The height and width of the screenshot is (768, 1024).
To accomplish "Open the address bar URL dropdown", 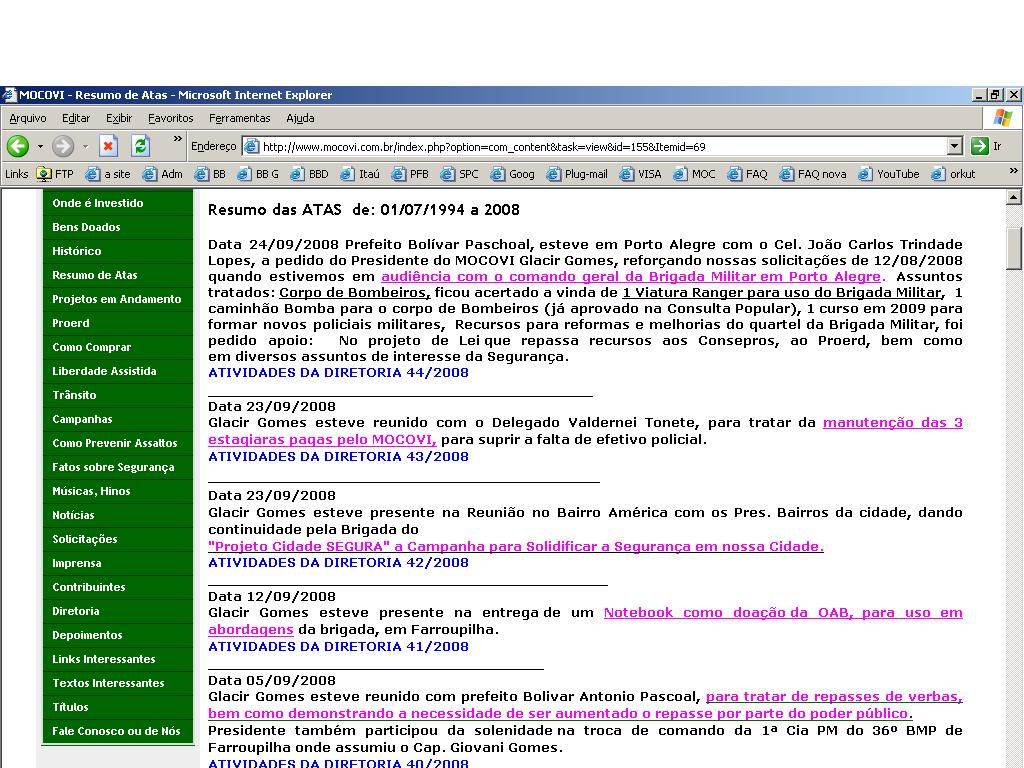I will 955,146.
